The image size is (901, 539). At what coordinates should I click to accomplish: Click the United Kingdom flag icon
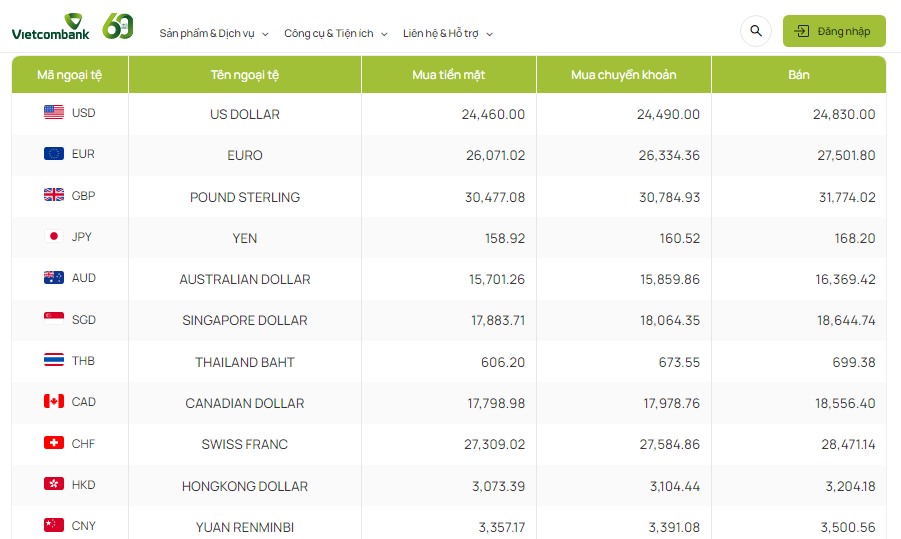54,196
